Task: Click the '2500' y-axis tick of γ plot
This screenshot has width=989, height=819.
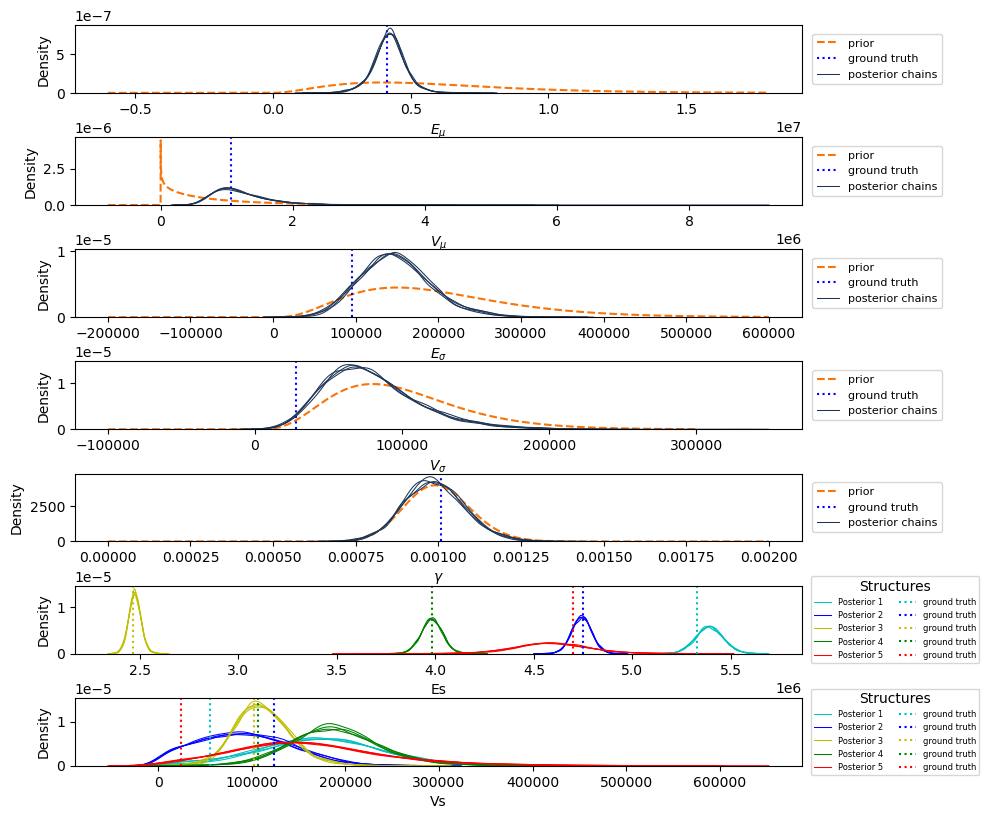Action: (x=48, y=507)
